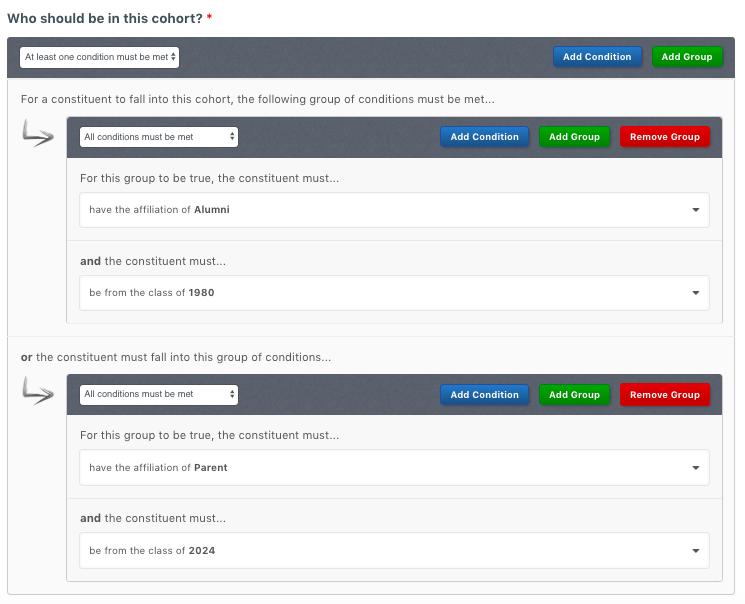Image resolution: width=745 pixels, height=604 pixels.
Task: Select the 'be from the class of 2024' field
Action: coord(394,550)
